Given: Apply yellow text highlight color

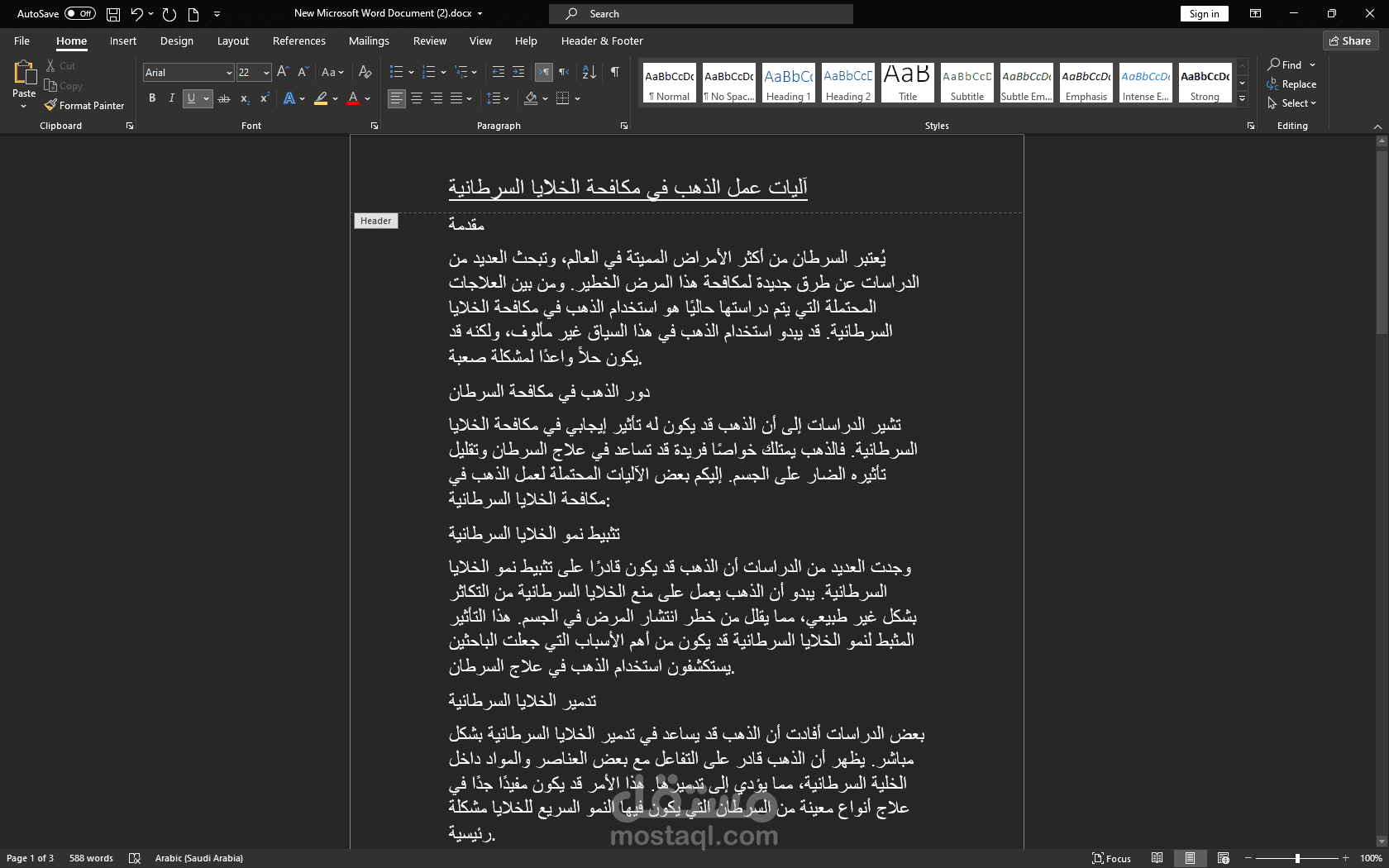Looking at the screenshot, I should [x=321, y=98].
